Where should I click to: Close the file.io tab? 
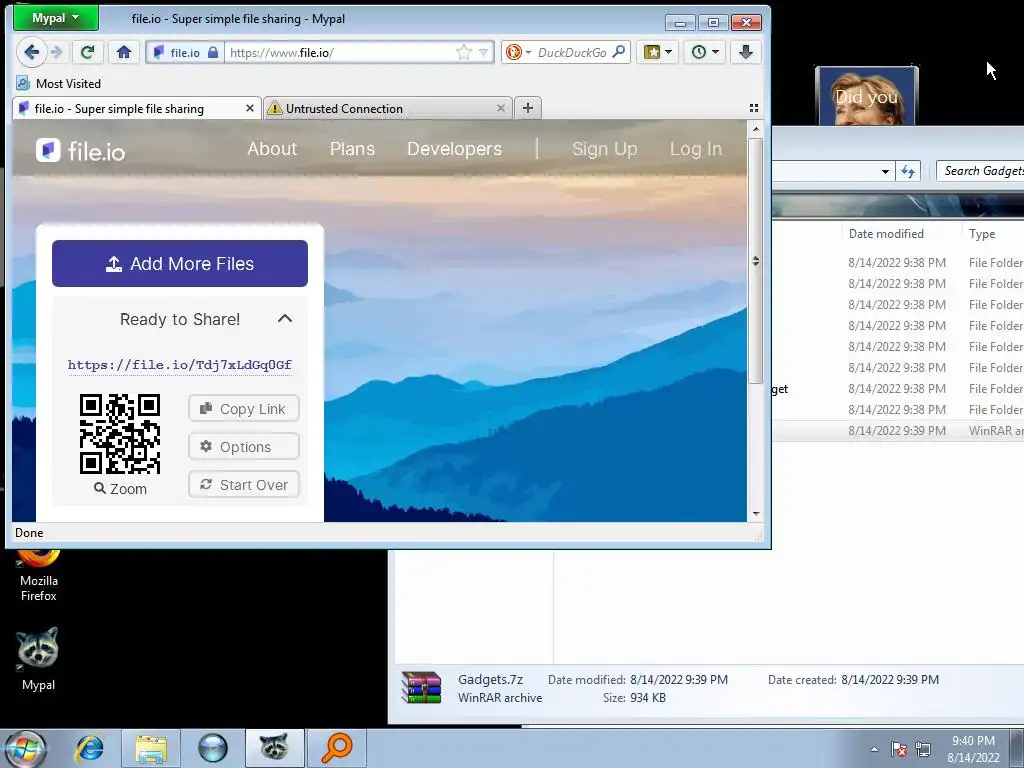249,108
